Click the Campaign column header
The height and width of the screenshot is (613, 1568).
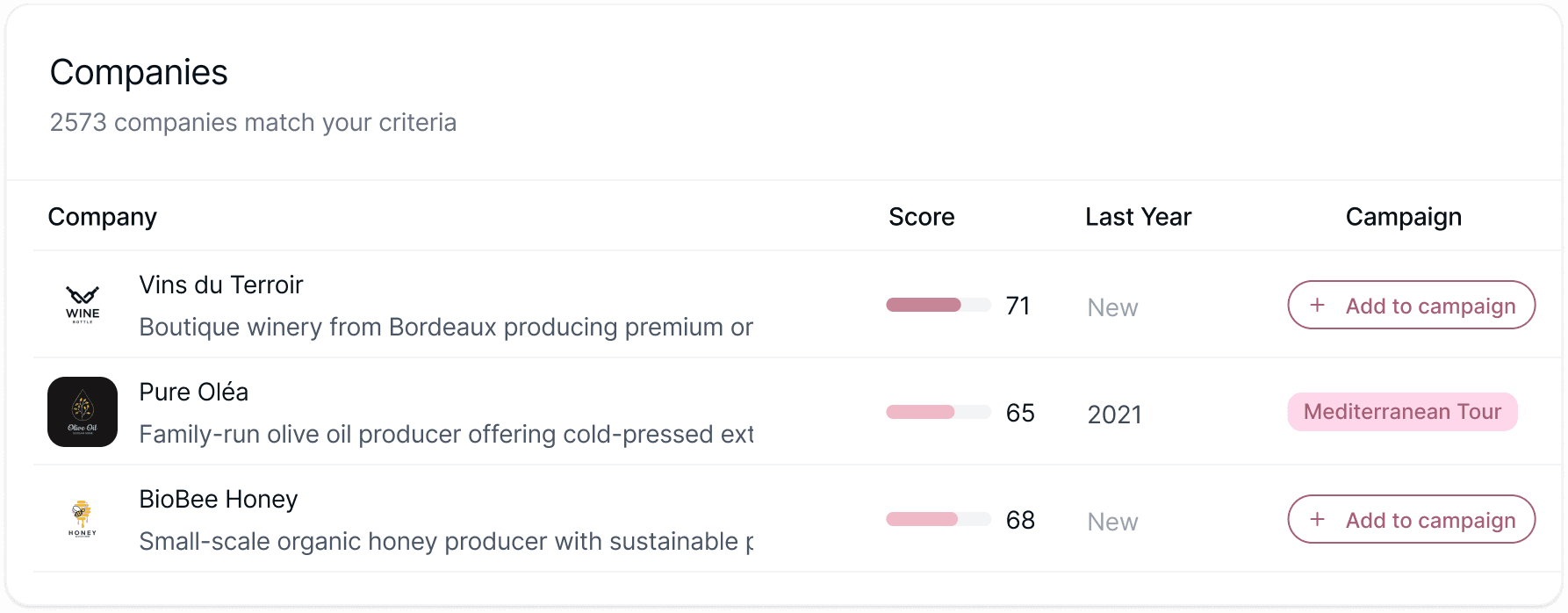tap(1403, 217)
